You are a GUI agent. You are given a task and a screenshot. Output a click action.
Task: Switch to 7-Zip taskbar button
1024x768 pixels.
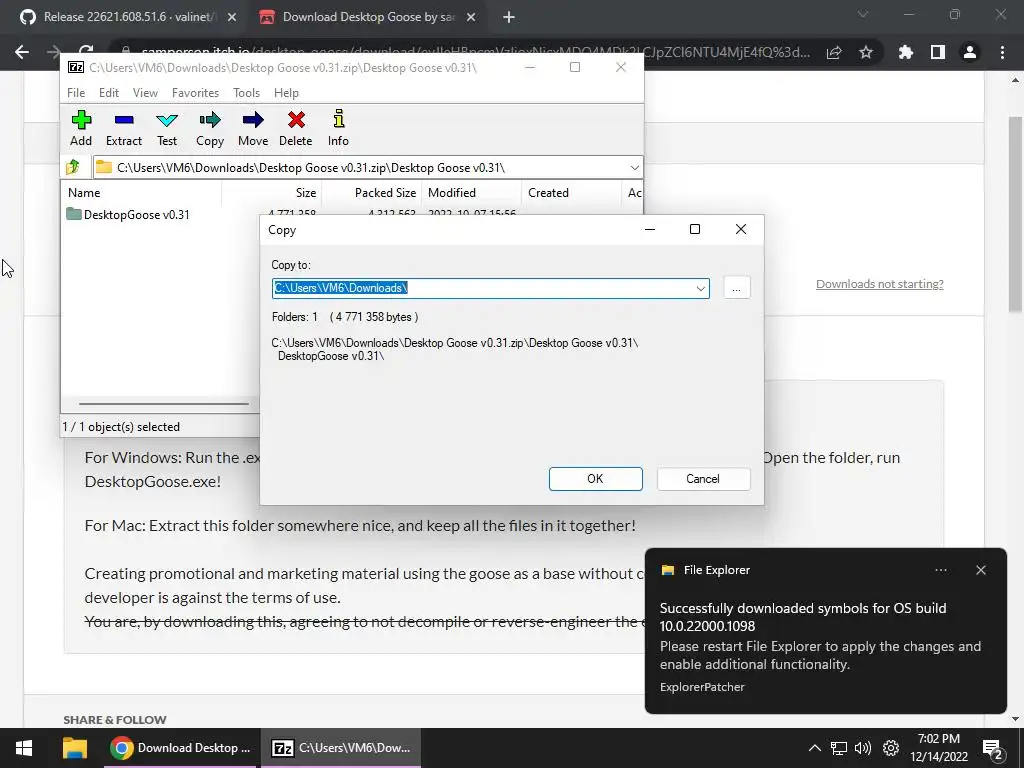342,748
